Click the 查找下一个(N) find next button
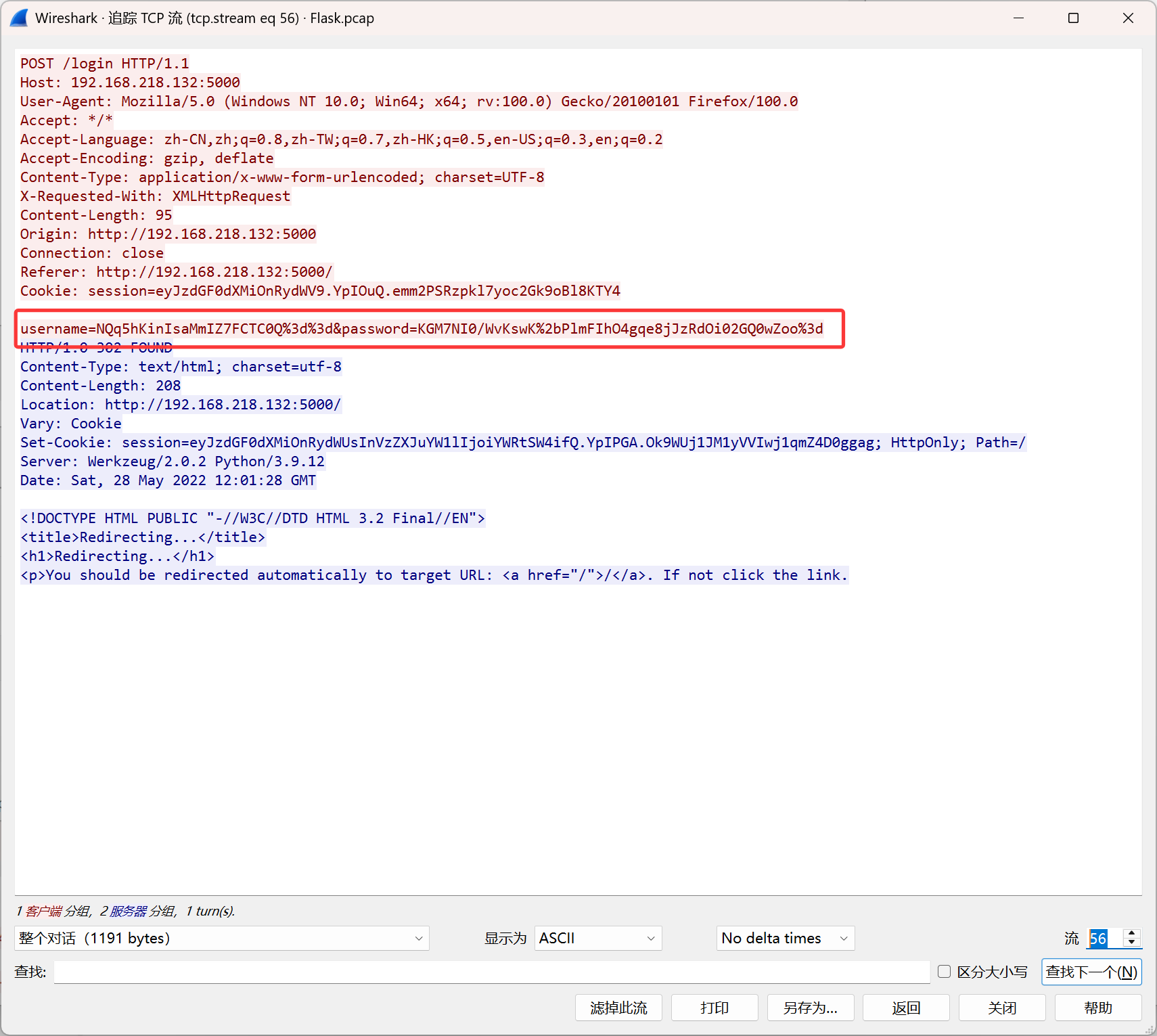This screenshot has height=1036, width=1157. [1091, 972]
